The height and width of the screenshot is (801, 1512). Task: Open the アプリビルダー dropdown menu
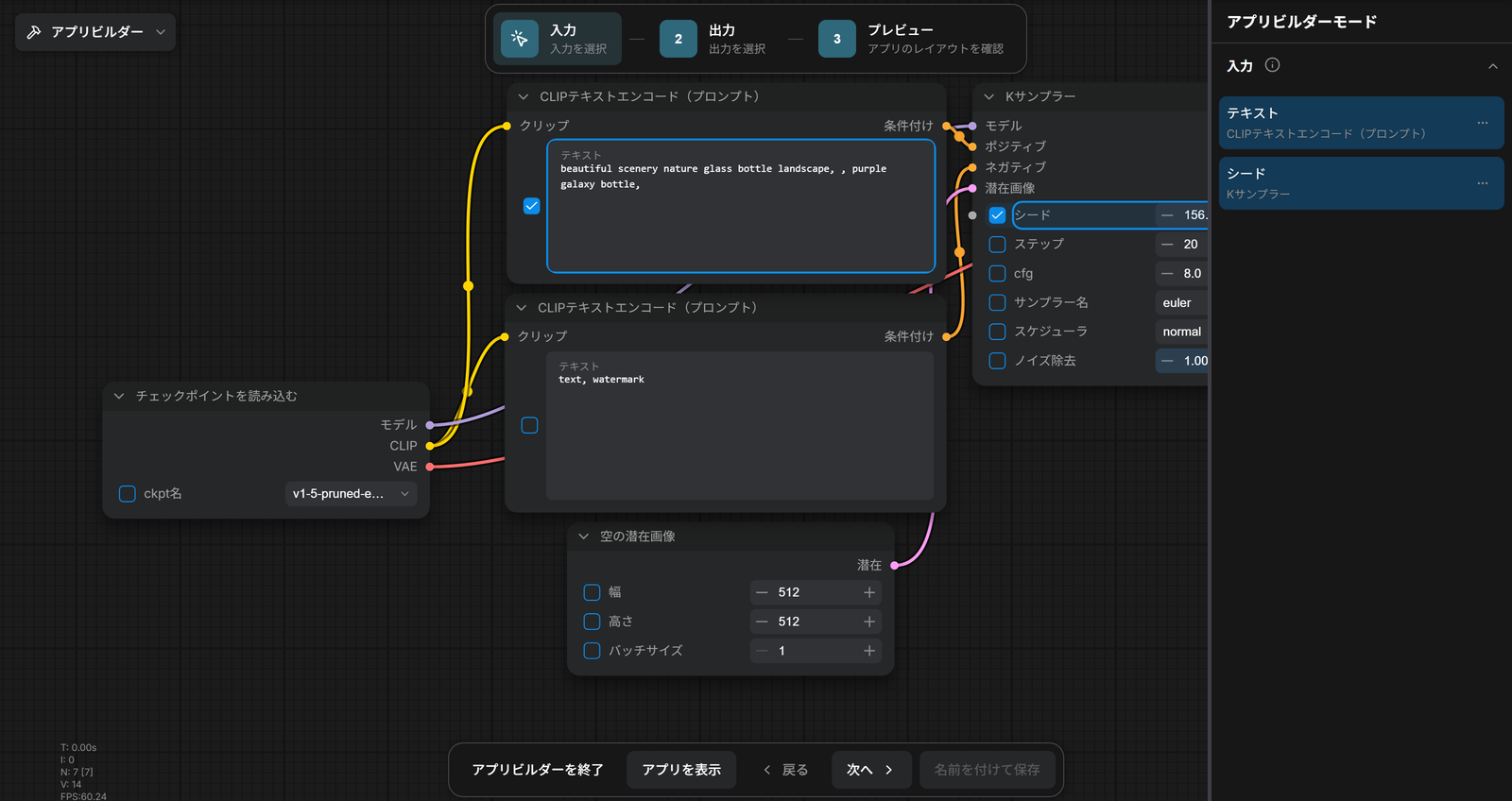95,32
